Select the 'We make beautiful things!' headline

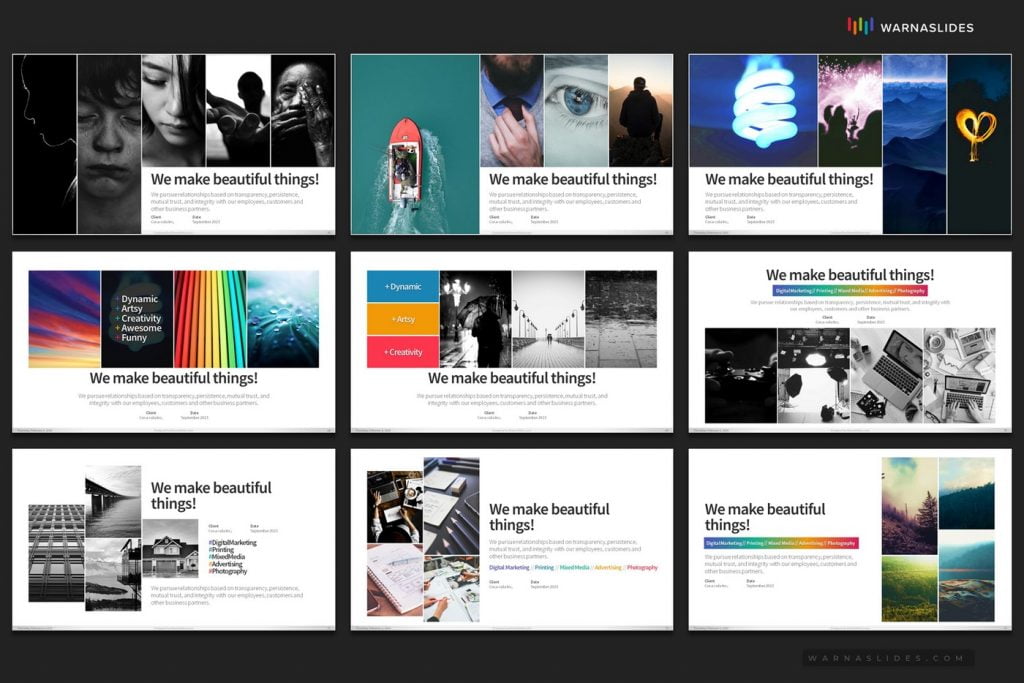tap(572, 179)
